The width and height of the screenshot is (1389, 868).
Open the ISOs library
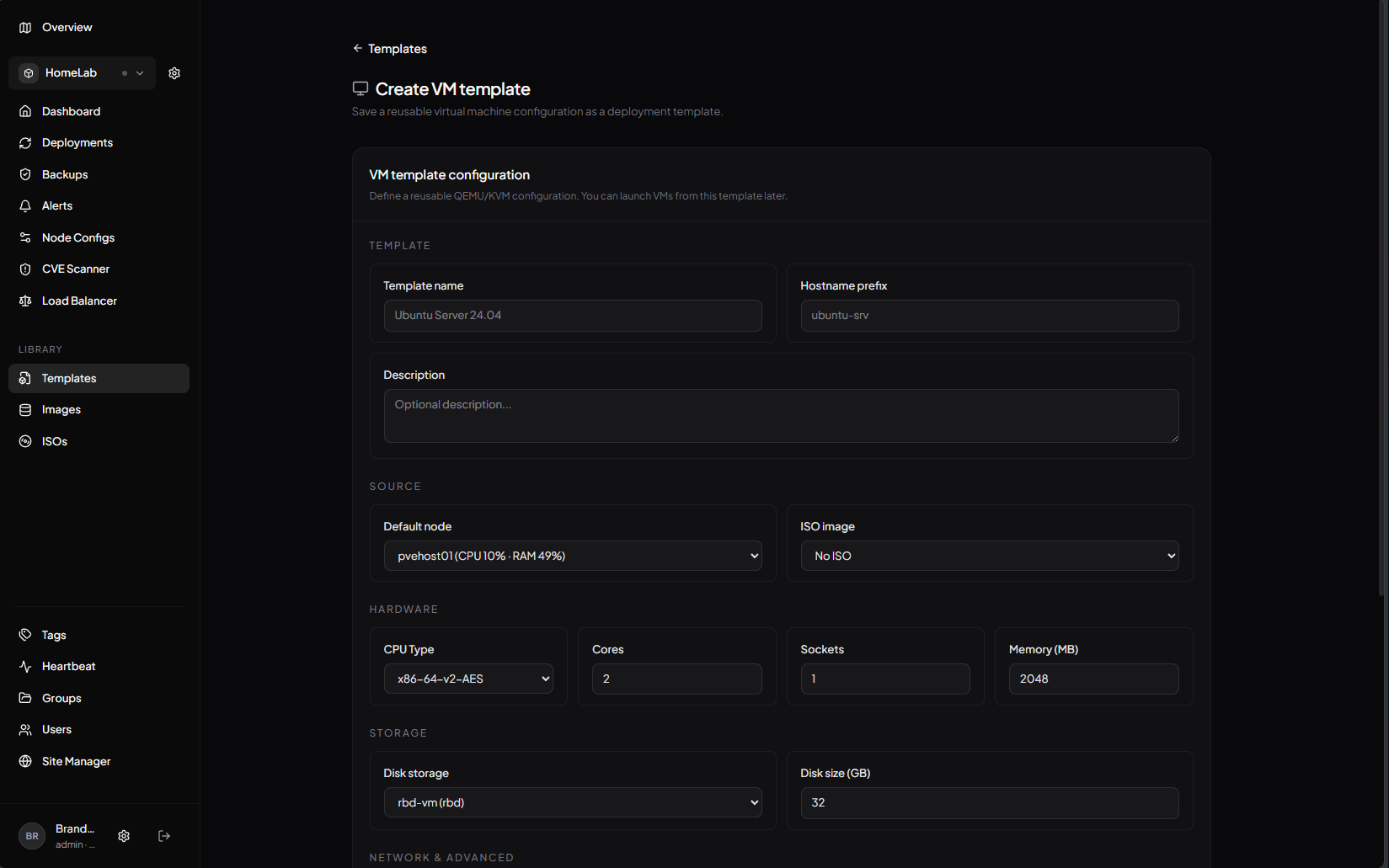(54, 441)
